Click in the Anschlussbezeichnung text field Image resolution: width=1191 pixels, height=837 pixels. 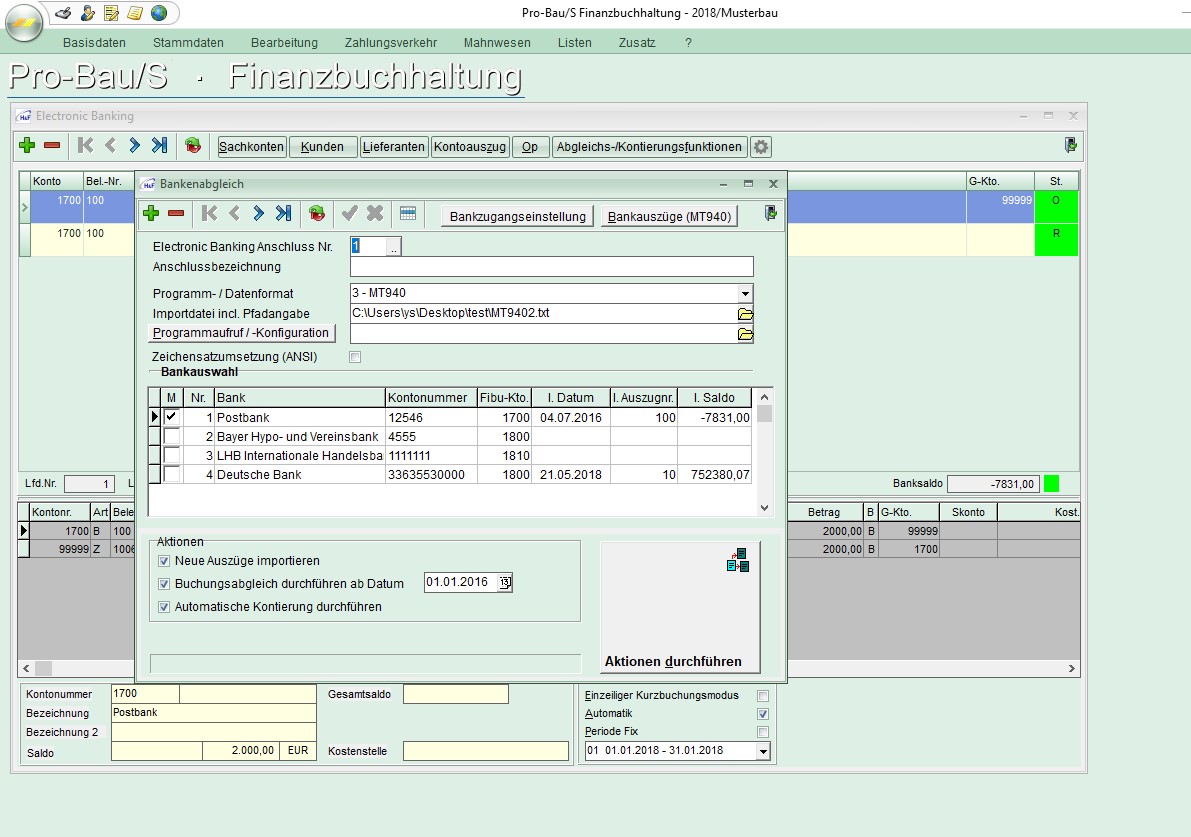[551, 267]
